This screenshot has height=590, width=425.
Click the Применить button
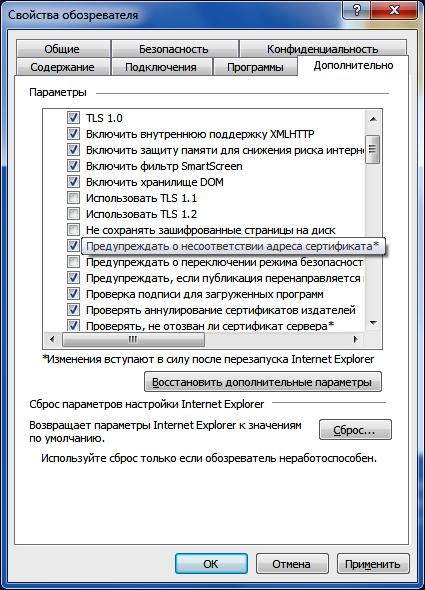[x=373, y=564]
